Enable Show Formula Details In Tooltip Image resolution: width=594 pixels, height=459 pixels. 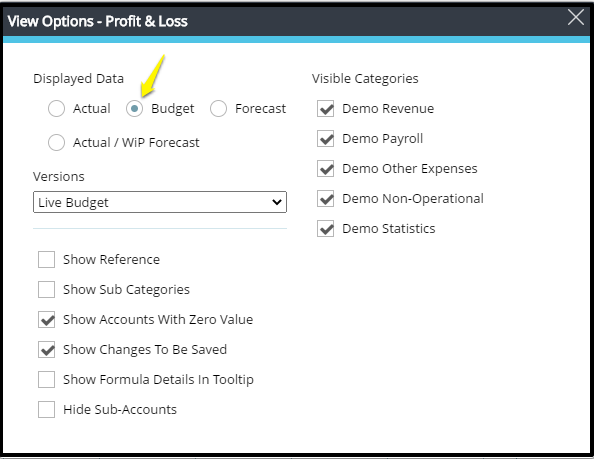click(x=47, y=379)
